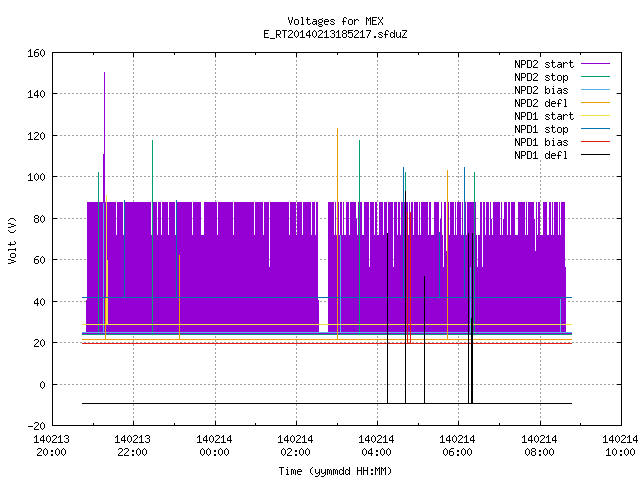This screenshot has width=640, height=480.
Task: Select the NPD2 stop legend label
Action: tap(541, 77)
